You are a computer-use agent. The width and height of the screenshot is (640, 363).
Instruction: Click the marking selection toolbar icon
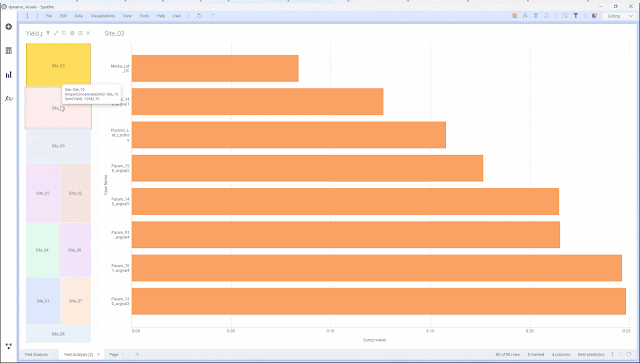click(x=565, y=16)
